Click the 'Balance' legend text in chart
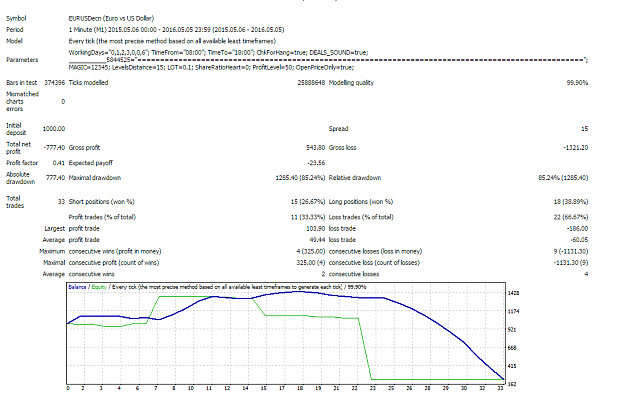Viewport: 625px width, 393px height. click(x=77, y=287)
